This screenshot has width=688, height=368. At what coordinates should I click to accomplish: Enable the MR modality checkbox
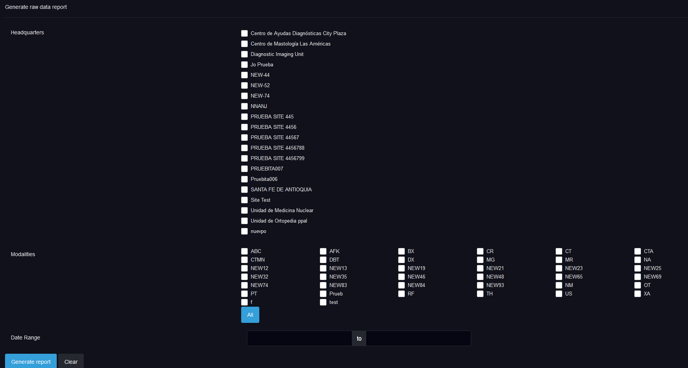(x=559, y=260)
